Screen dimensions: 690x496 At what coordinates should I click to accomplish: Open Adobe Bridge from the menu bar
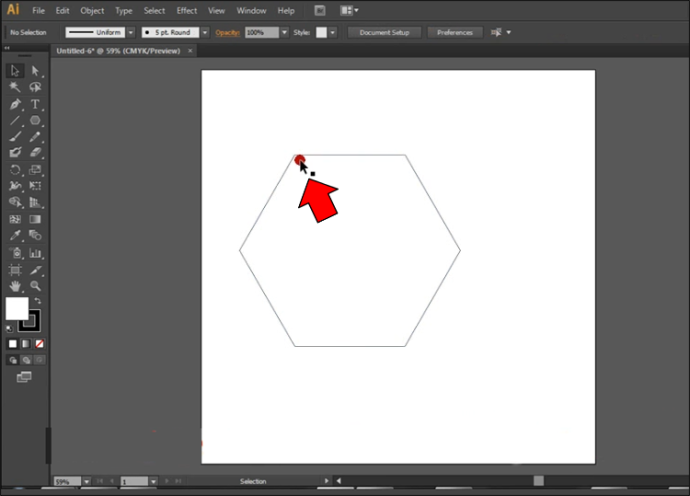pos(320,11)
